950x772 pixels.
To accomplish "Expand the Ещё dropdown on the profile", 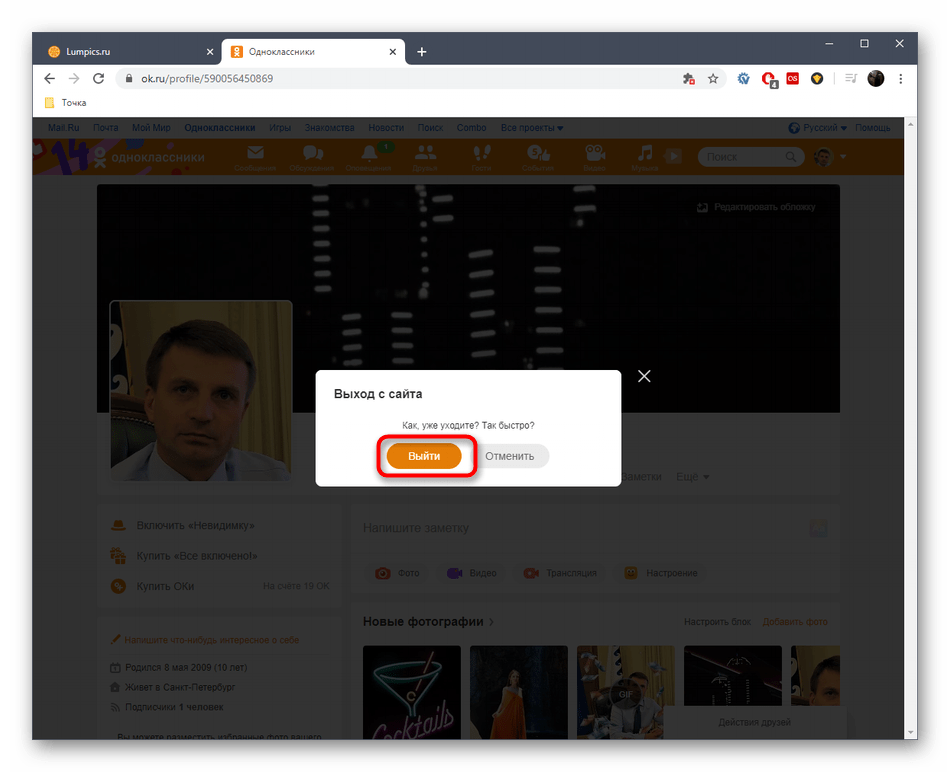I will pyautogui.click(x=693, y=476).
